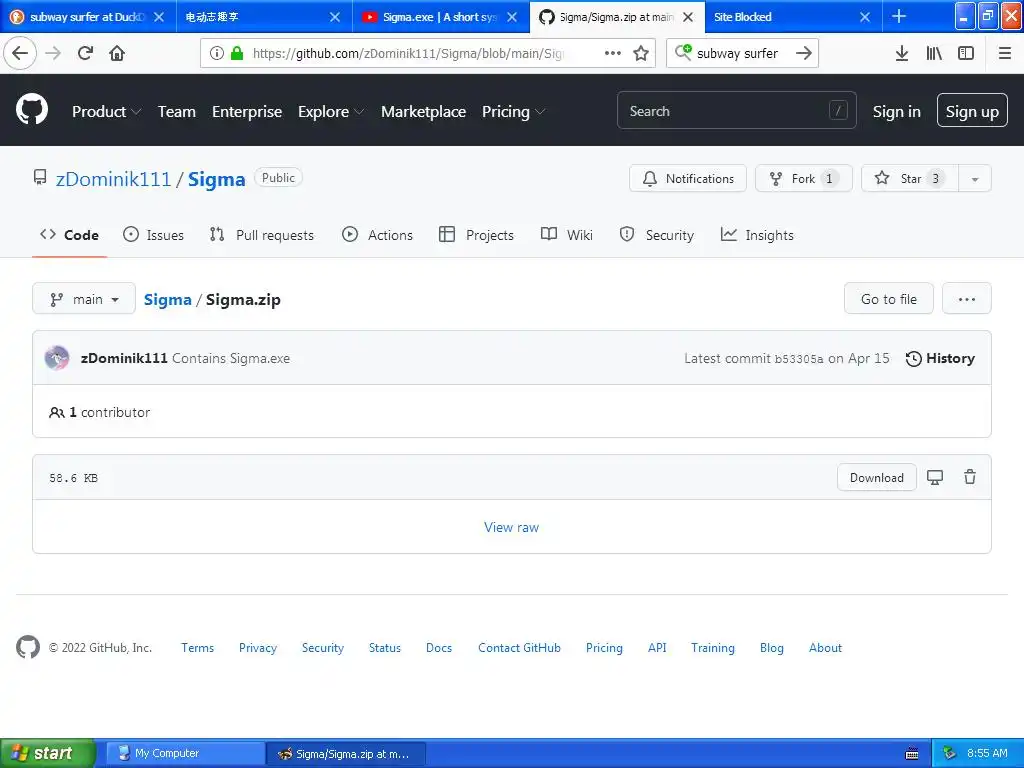The image size is (1024, 768).
Task: Open the zDominik111 owner link in title
Action: coord(114,179)
